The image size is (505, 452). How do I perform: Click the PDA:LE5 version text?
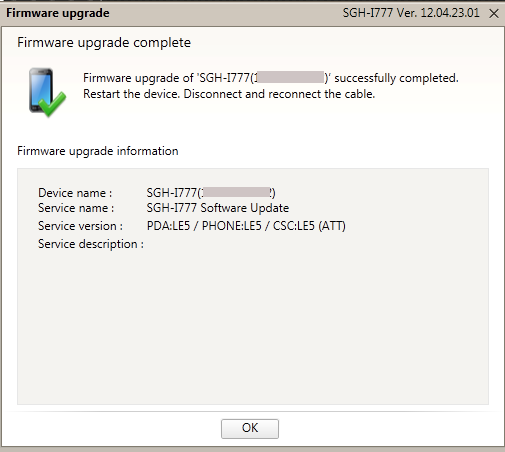(168, 226)
